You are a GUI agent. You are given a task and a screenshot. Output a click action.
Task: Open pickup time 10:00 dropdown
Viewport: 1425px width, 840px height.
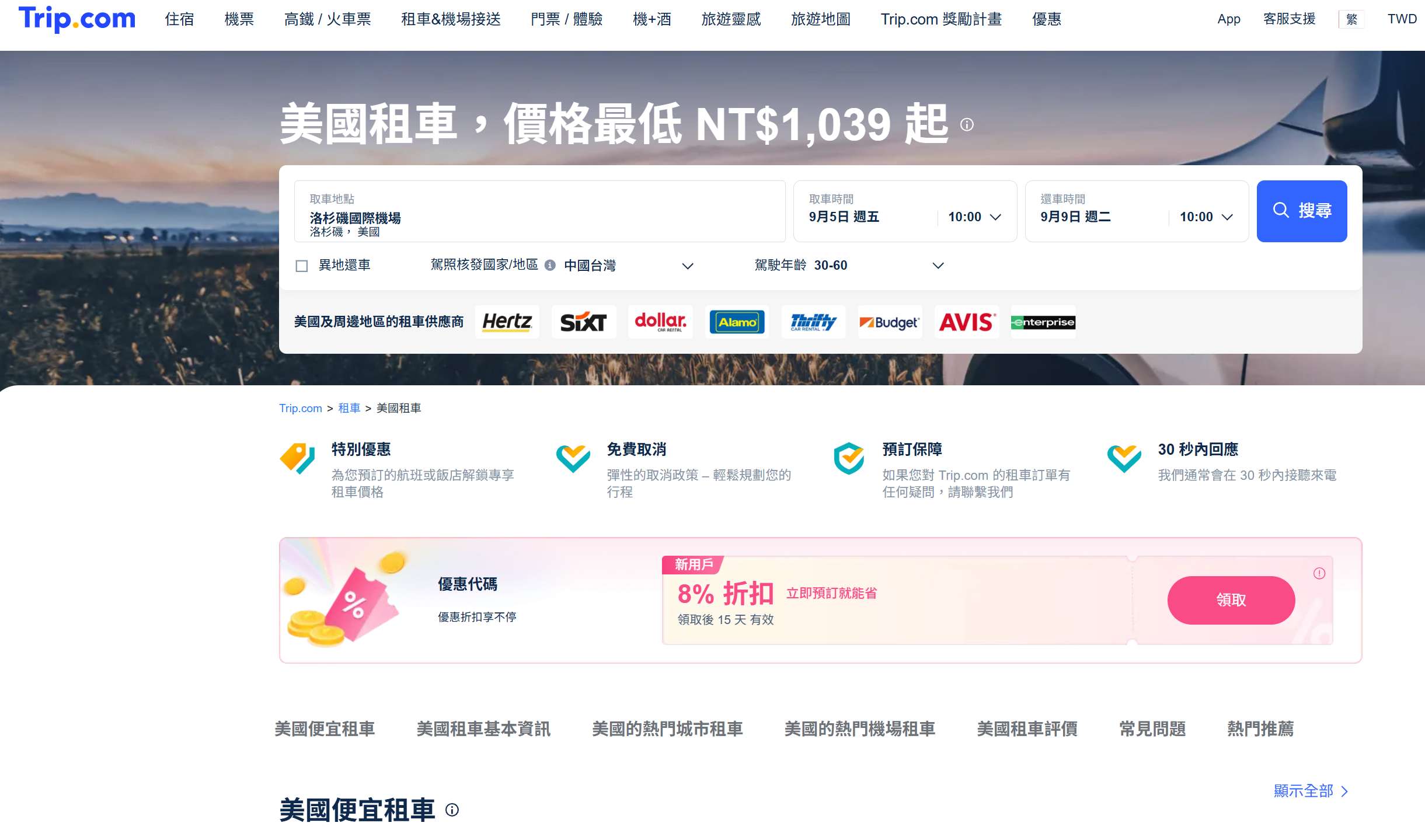[974, 217]
